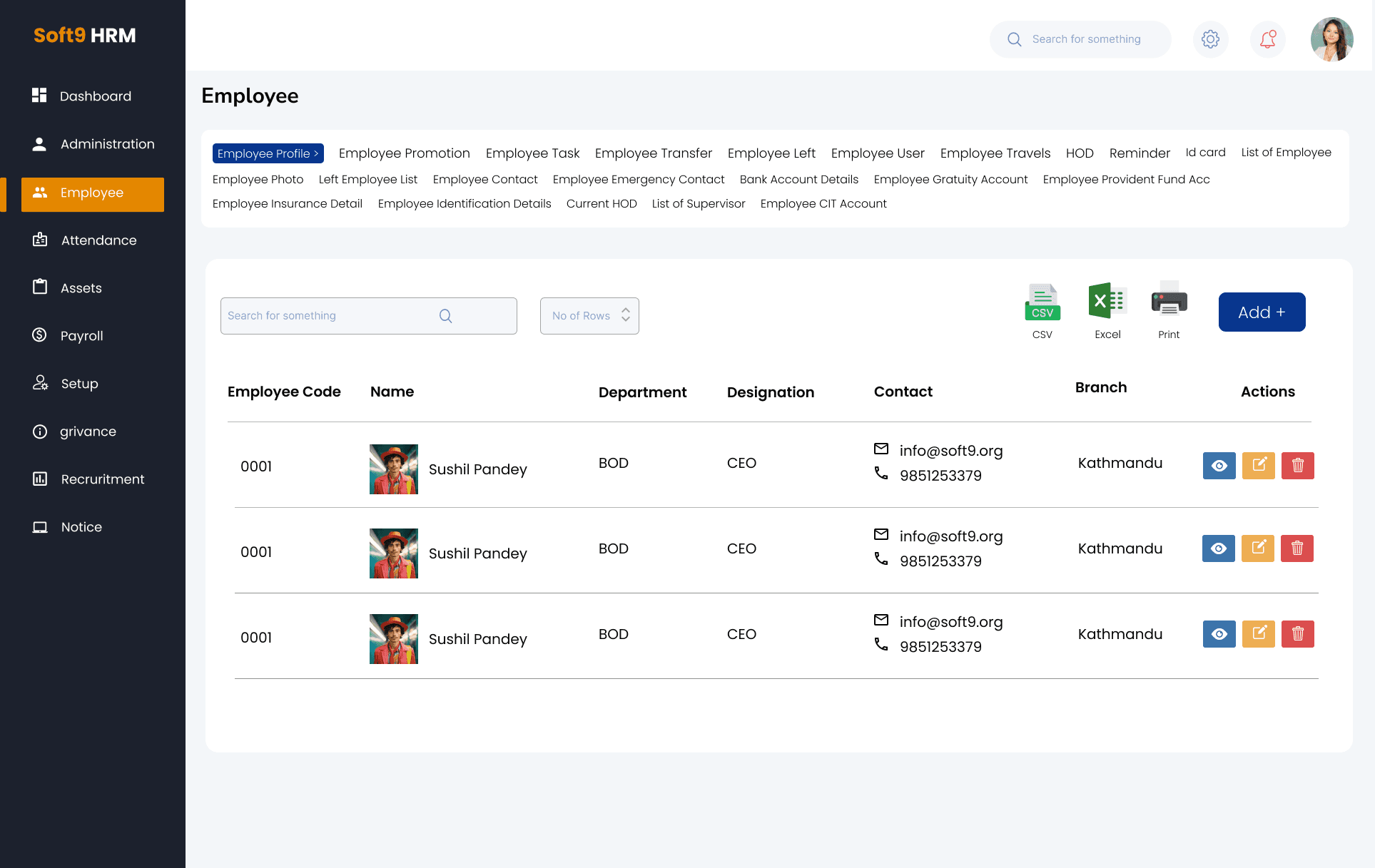Click phone icon in first row contact
Screen dimensions: 1375x868
tap(881, 473)
